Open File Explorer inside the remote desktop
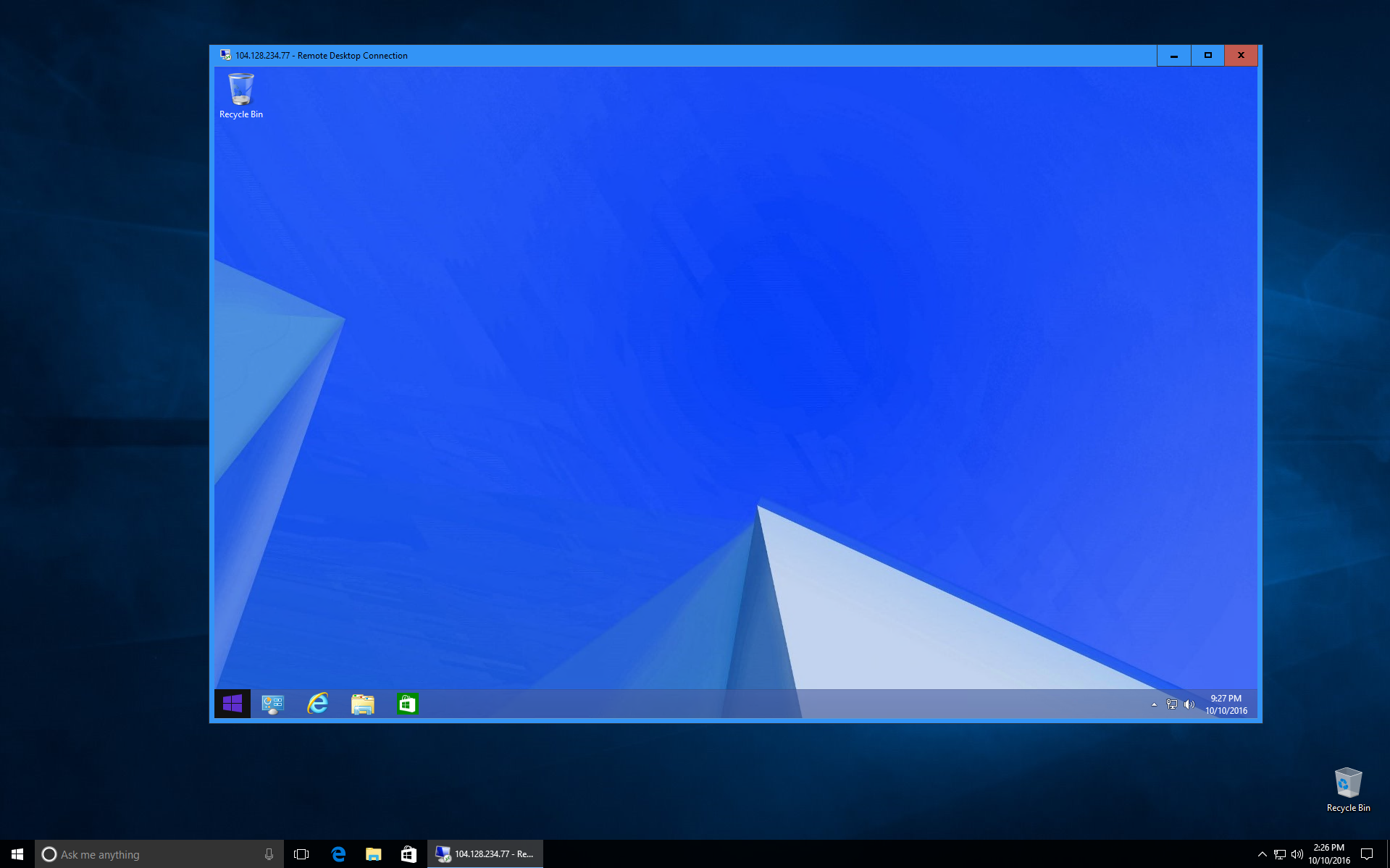1390x868 pixels. coord(362,703)
